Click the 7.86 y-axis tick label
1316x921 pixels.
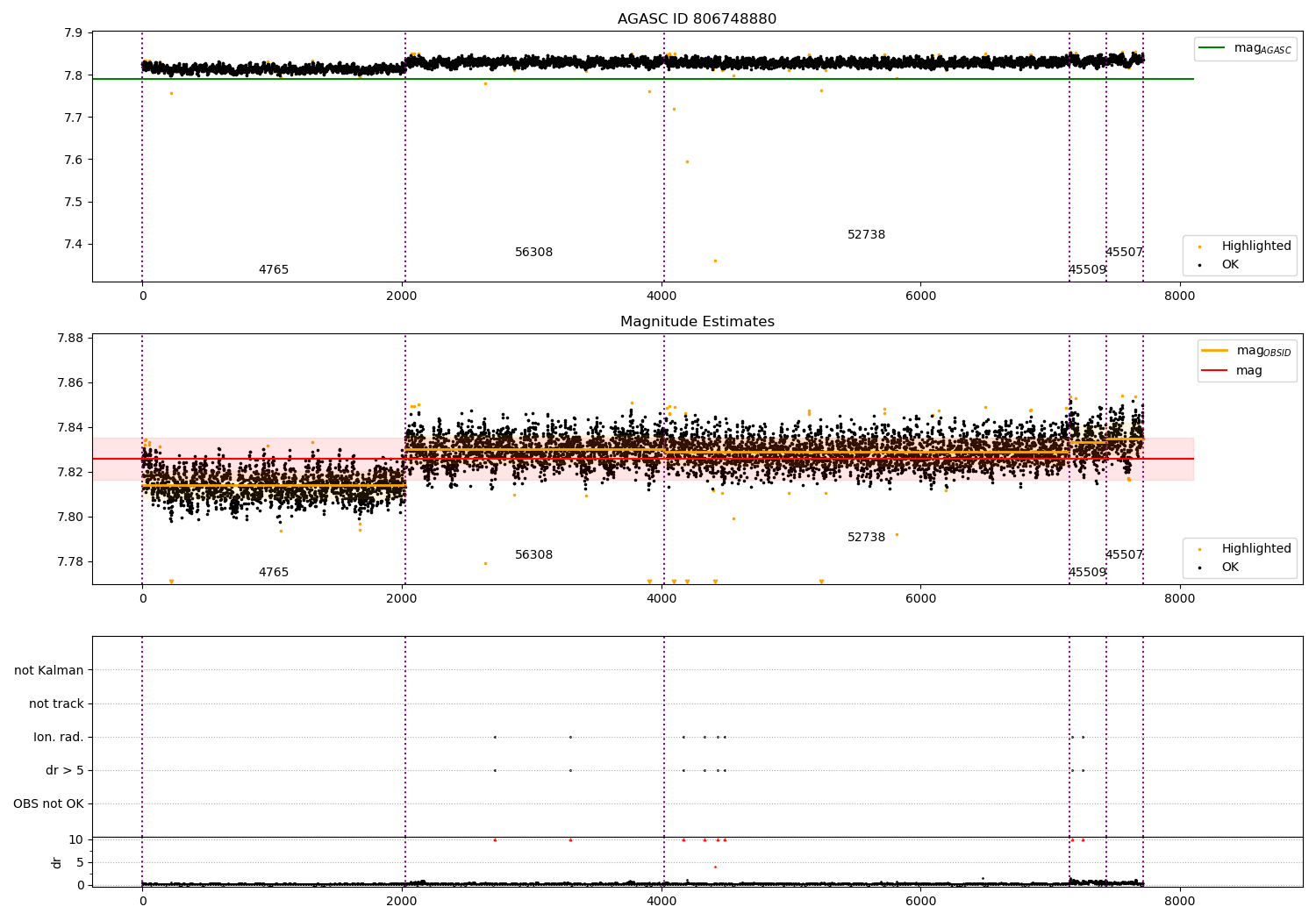[70, 383]
